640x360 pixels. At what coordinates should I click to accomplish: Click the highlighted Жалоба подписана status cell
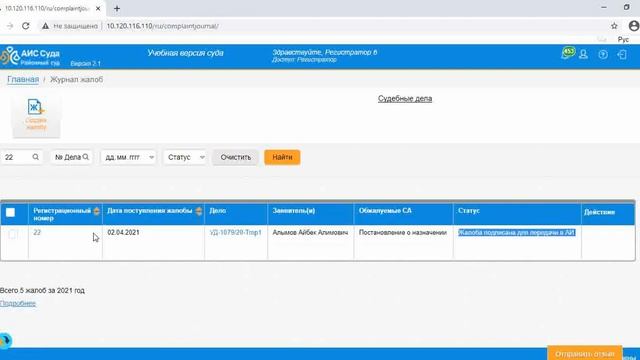point(517,232)
